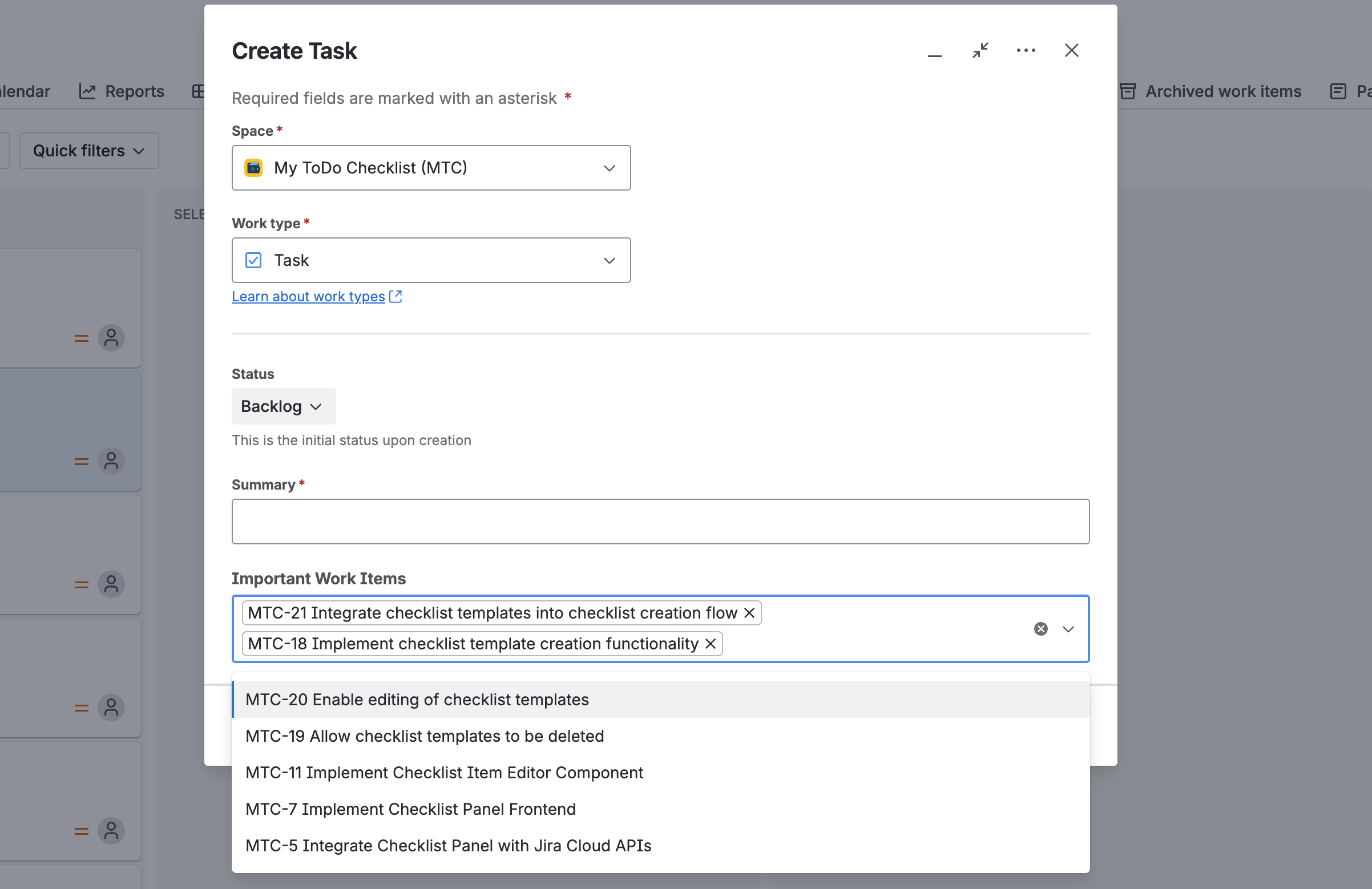The height and width of the screenshot is (889, 1372).
Task: Open the three-dots more actions menu
Action: click(1026, 51)
